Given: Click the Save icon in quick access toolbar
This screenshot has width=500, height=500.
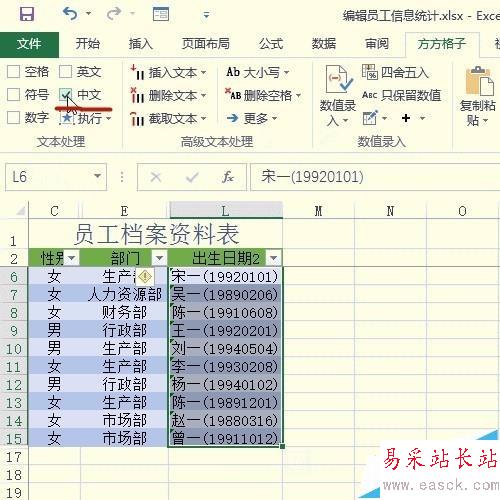Looking at the screenshot, I should (x=27, y=14).
